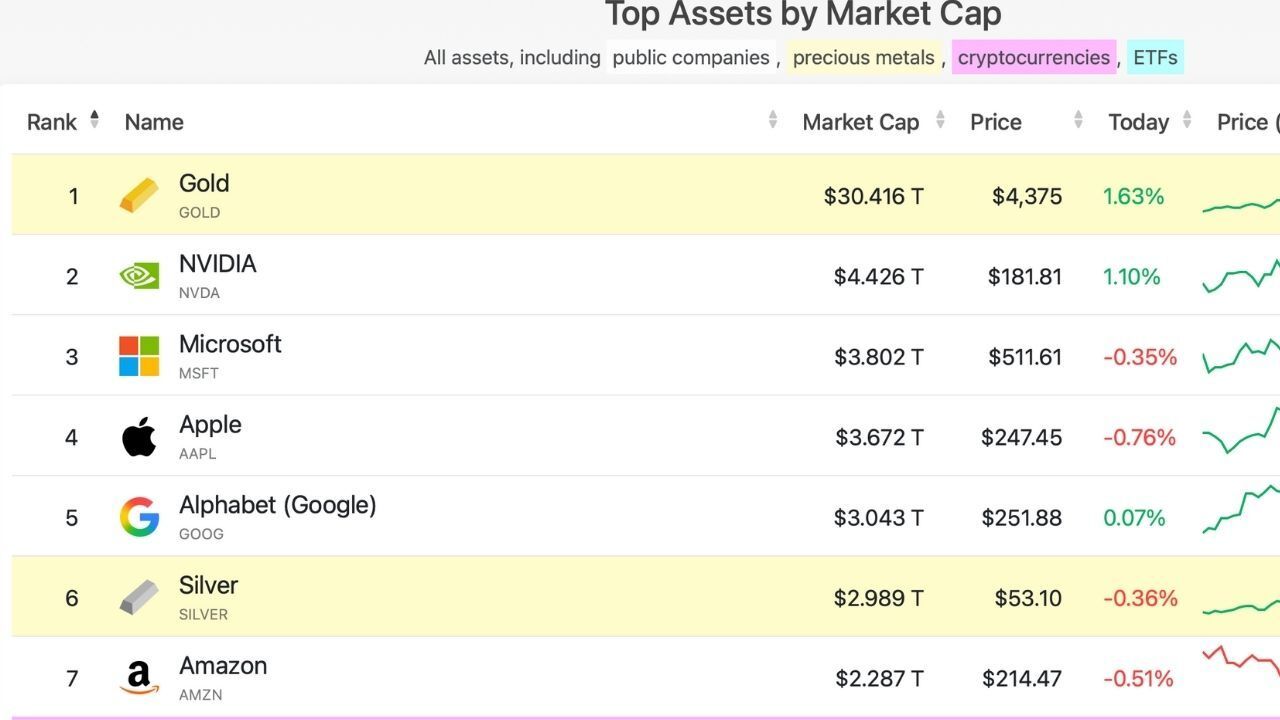Screen dimensions: 1280x720
Task: Sort by the Price column arrows
Action: [x=1078, y=120]
